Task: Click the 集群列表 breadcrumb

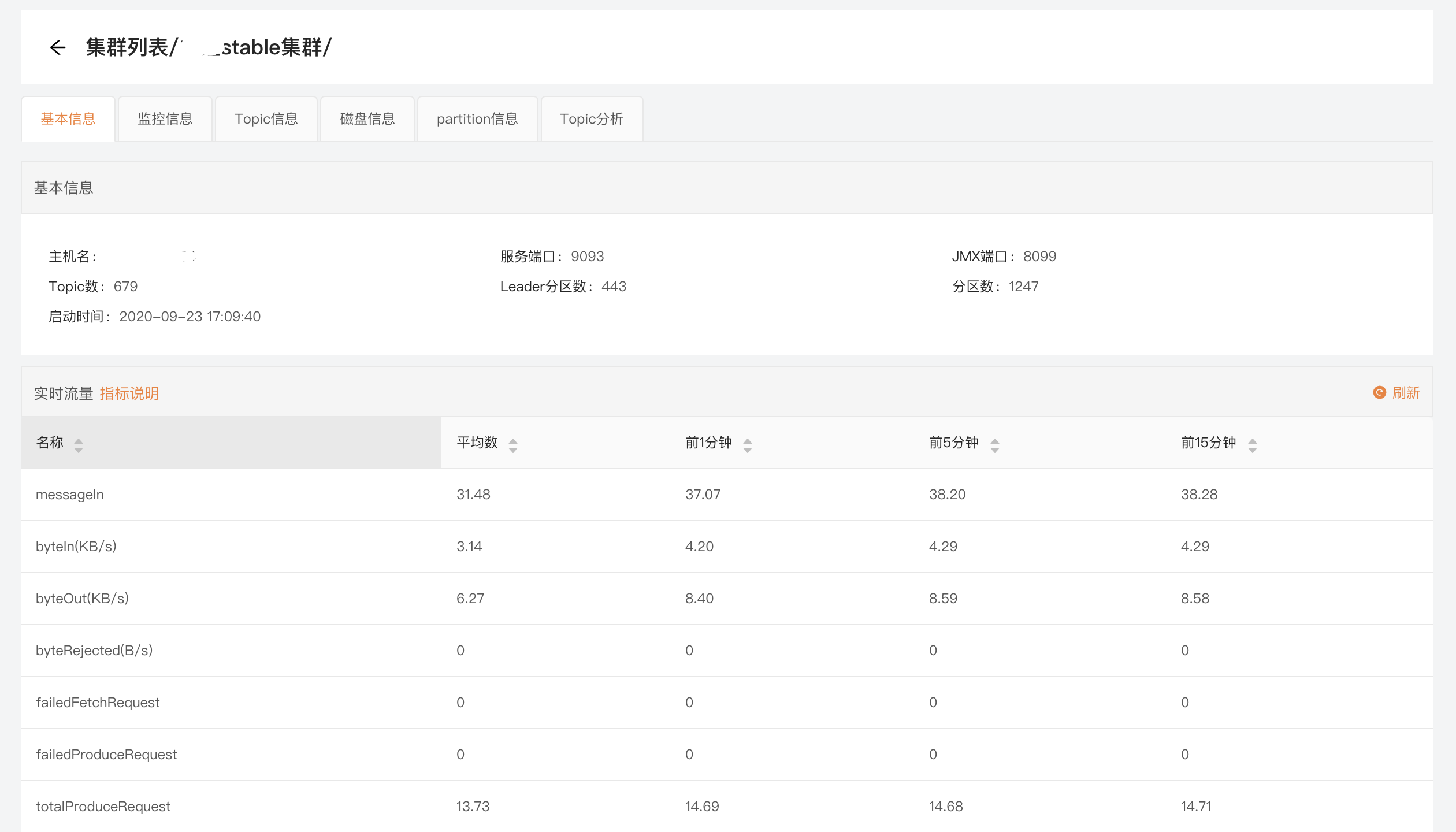Action: (x=127, y=47)
